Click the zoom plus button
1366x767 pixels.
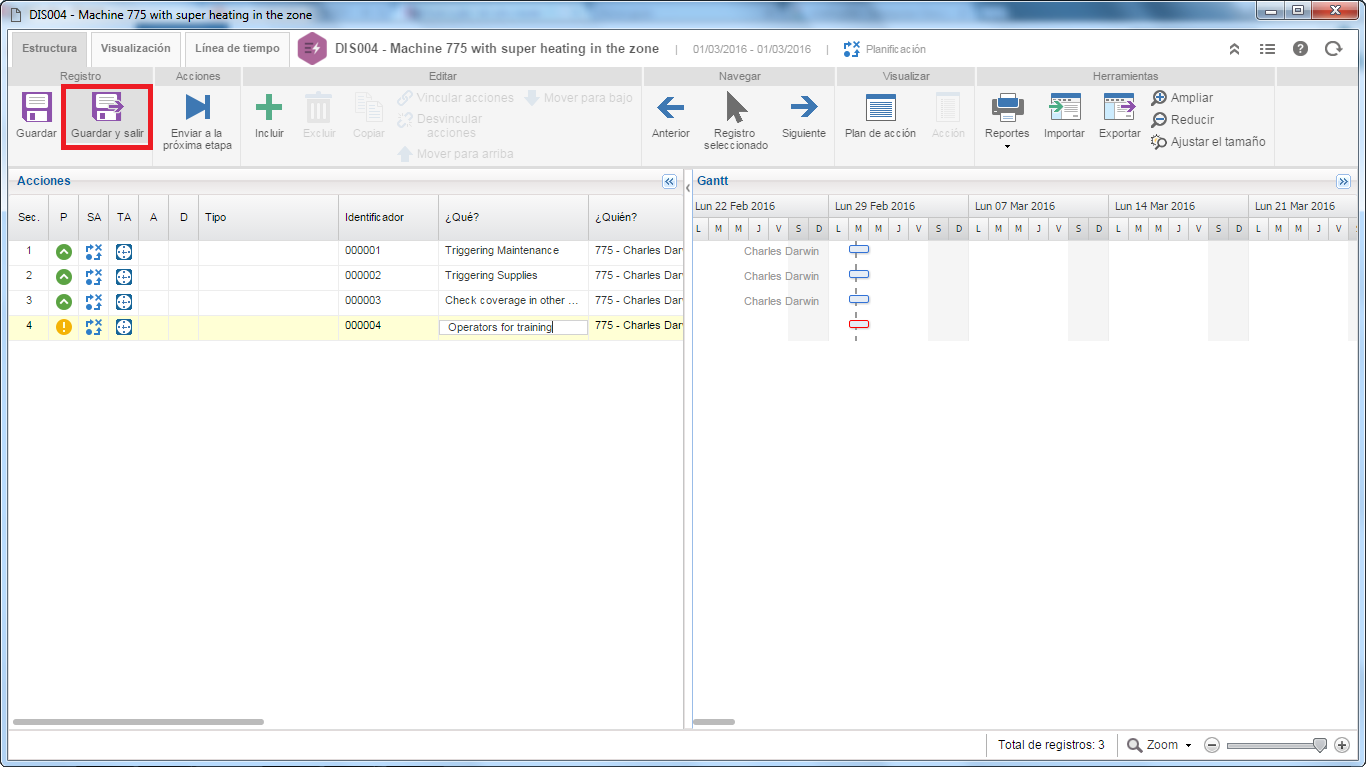1342,745
